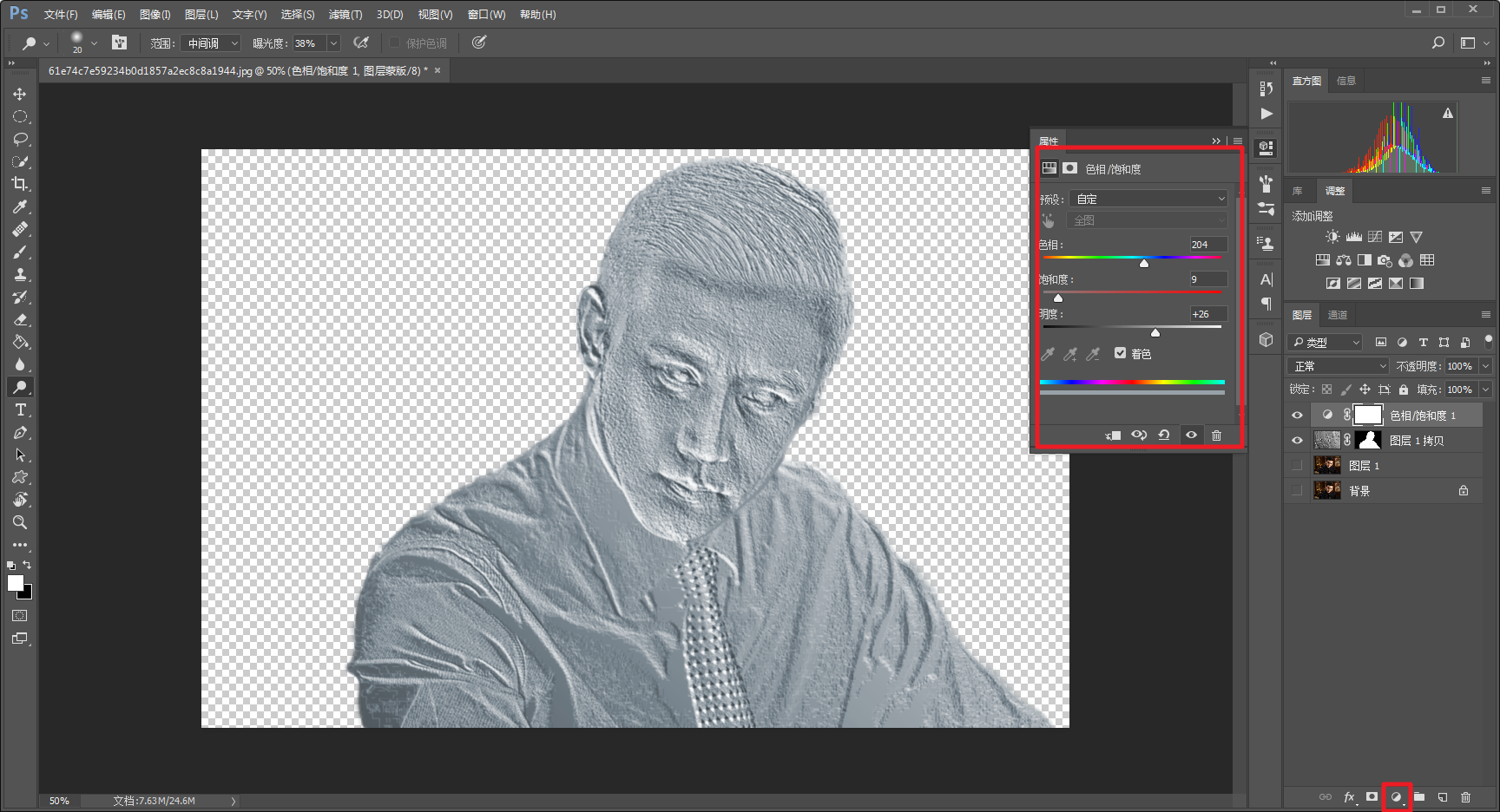Open blend mode 正常 dropdown
This screenshot has height=812, width=1500.
coord(1339,366)
